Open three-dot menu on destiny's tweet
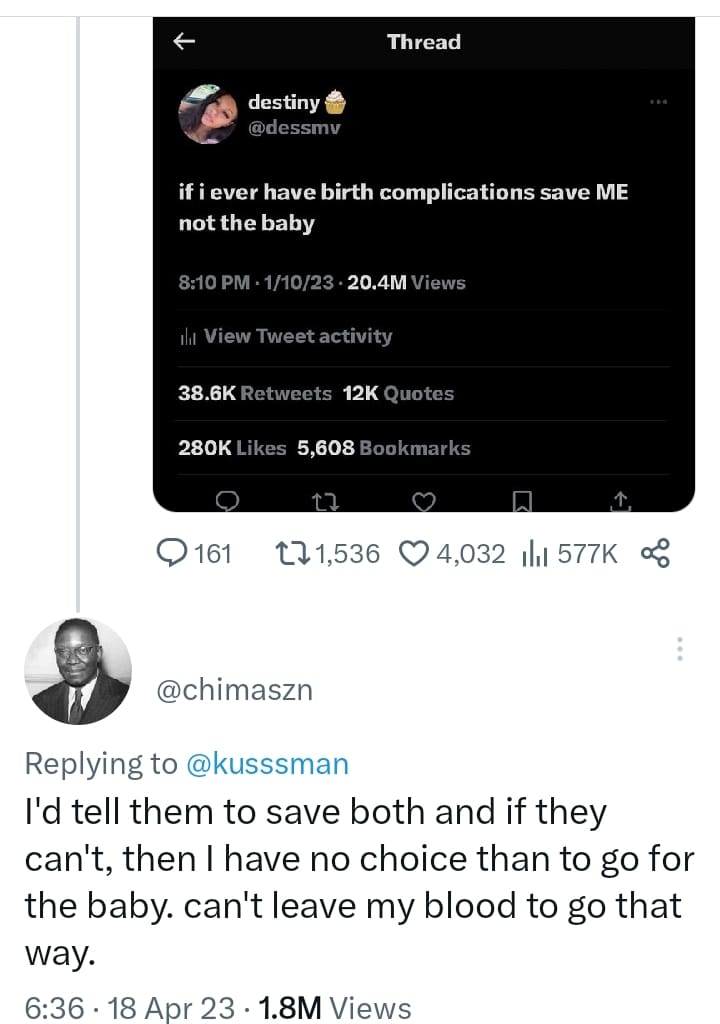Screen dimensions: 720x1024 (x=657, y=102)
